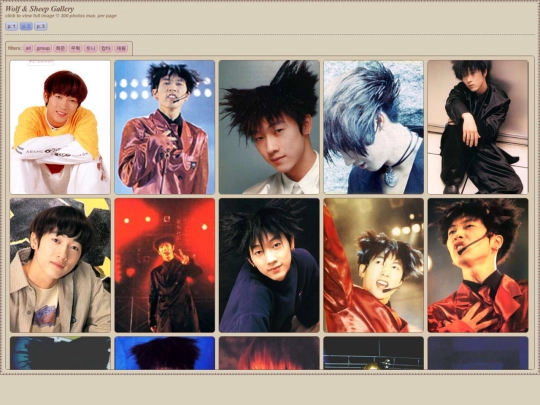
Task: Click the Wolf & Sheep Gallery title
Action: click(x=39, y=9)
